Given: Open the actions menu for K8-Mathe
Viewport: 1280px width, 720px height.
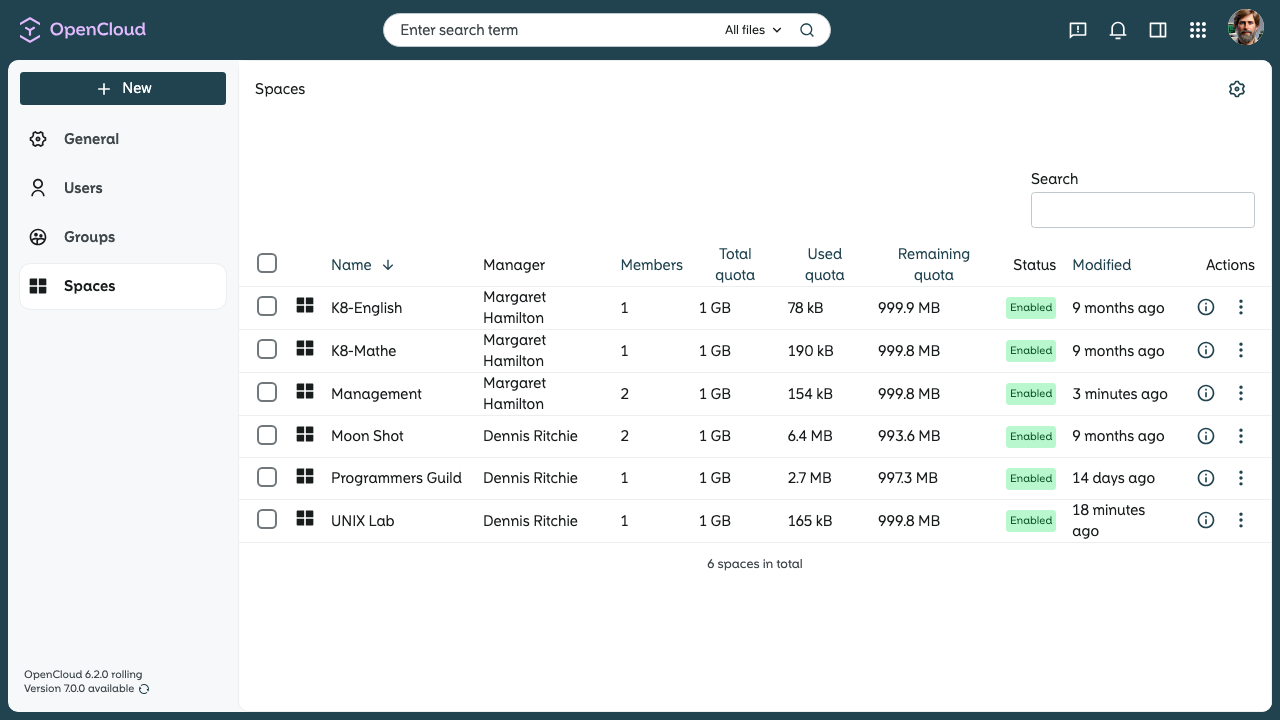Looking at the screenshot, I should pos(1241,350).
